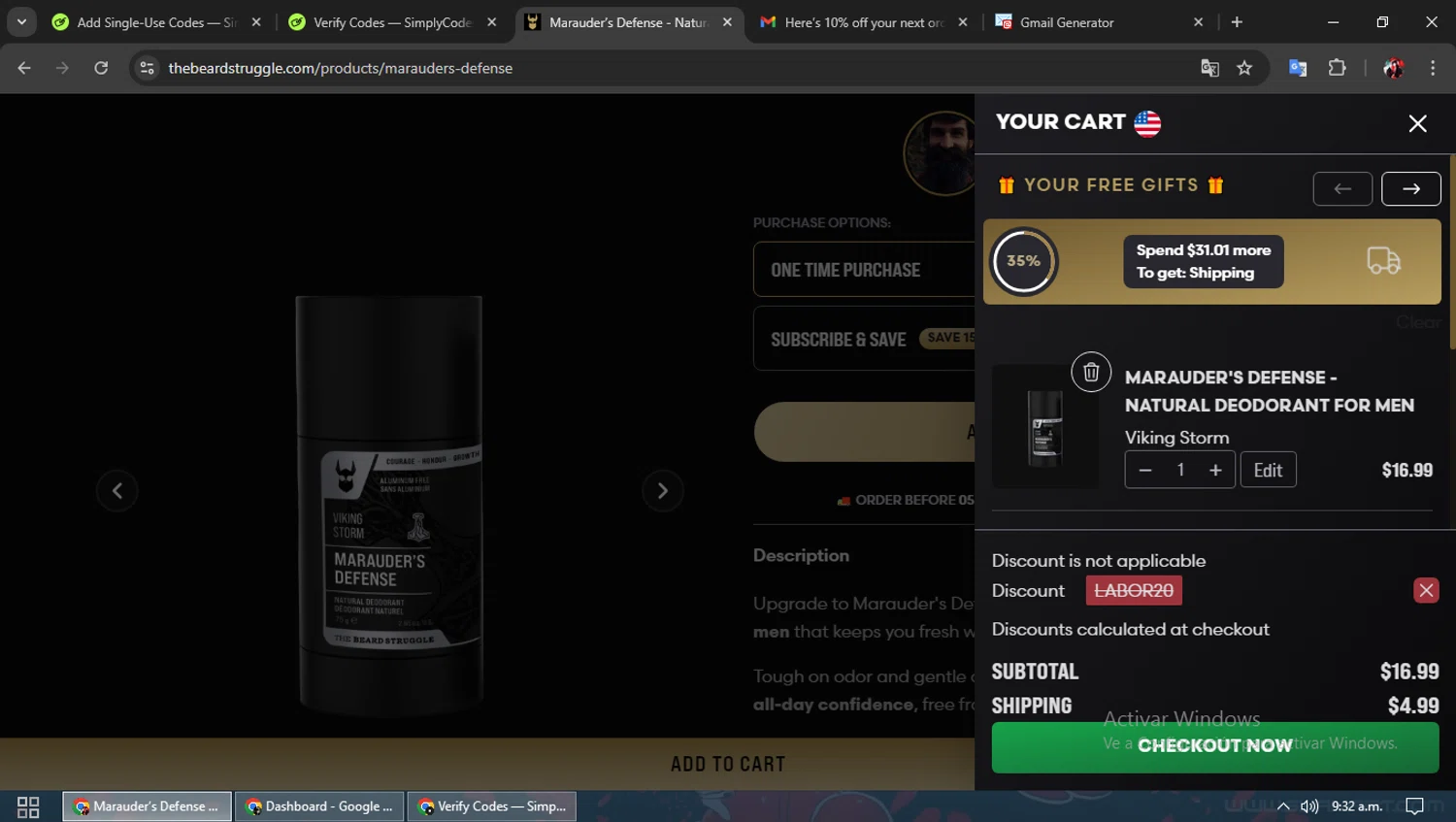Open a new browser tab

[1237, 22]
